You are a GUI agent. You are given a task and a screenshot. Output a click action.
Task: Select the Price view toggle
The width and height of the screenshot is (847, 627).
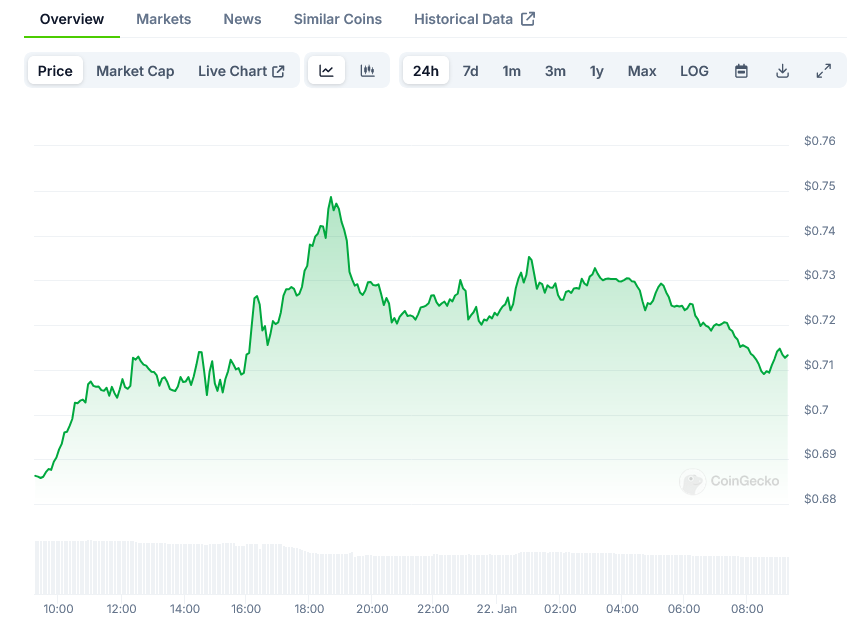55,71
